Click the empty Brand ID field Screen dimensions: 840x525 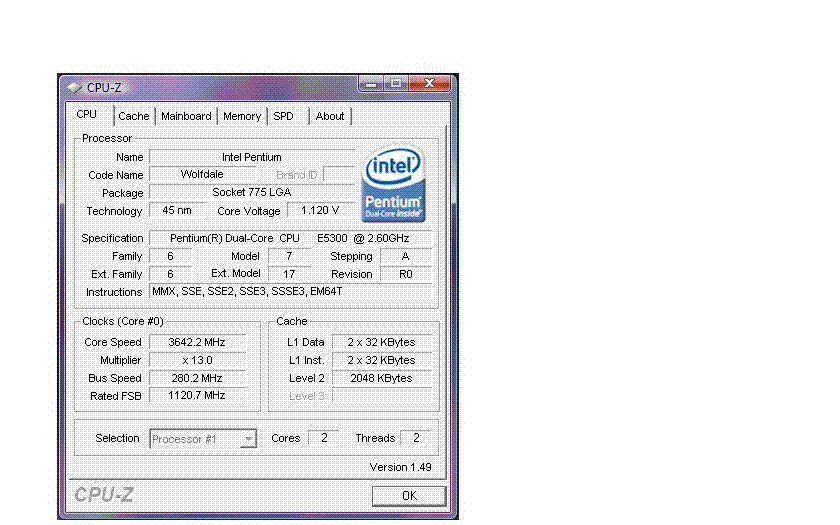339,175
